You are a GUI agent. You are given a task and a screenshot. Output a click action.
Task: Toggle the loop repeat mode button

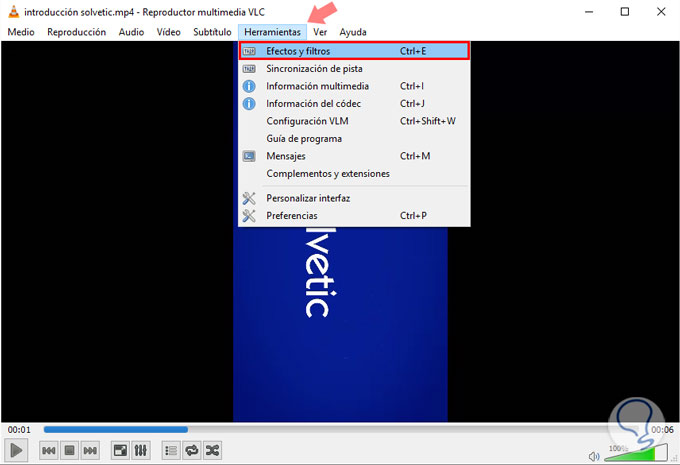192,451
